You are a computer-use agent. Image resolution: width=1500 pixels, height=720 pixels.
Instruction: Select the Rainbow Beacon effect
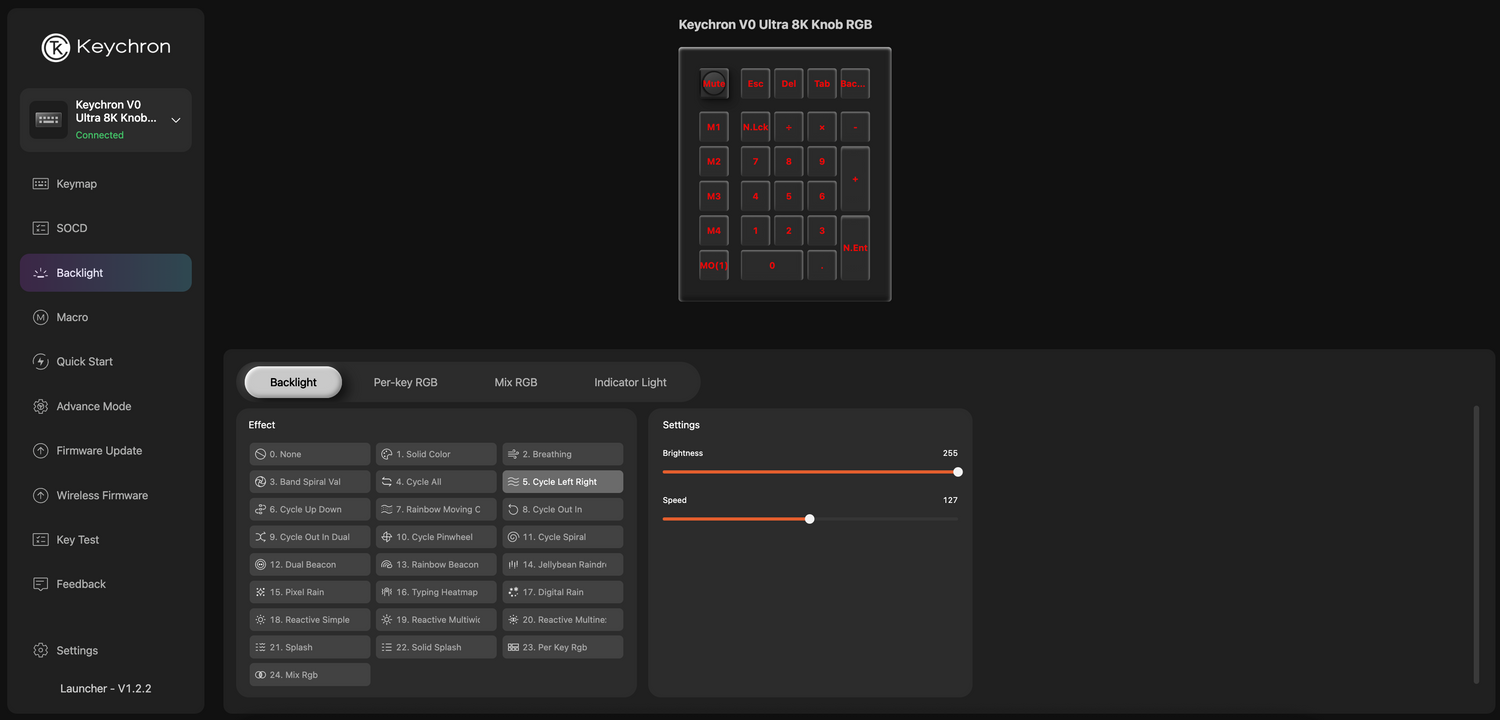click(x=436, y=564)
